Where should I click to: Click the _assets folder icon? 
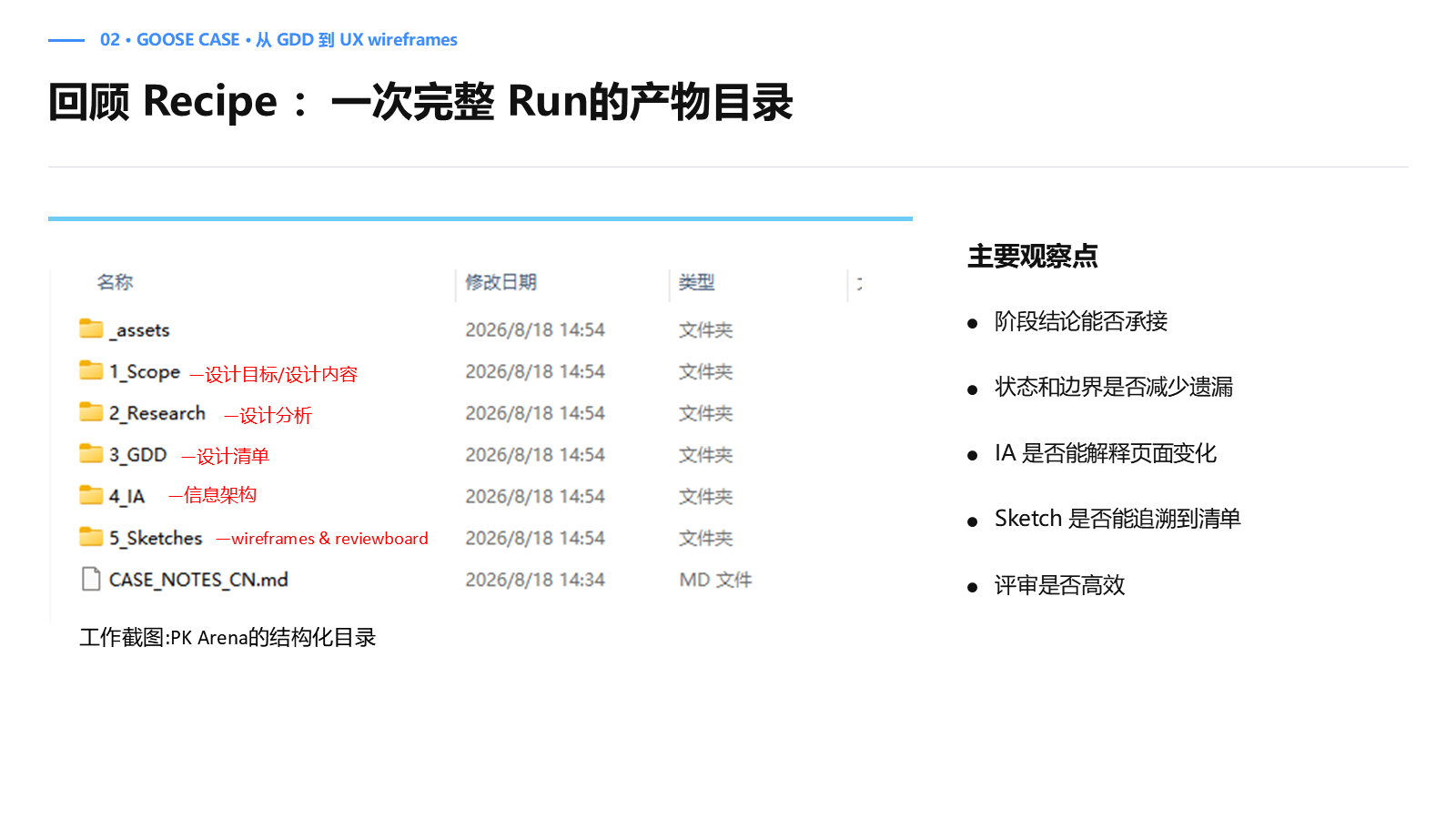coord(91,329)
